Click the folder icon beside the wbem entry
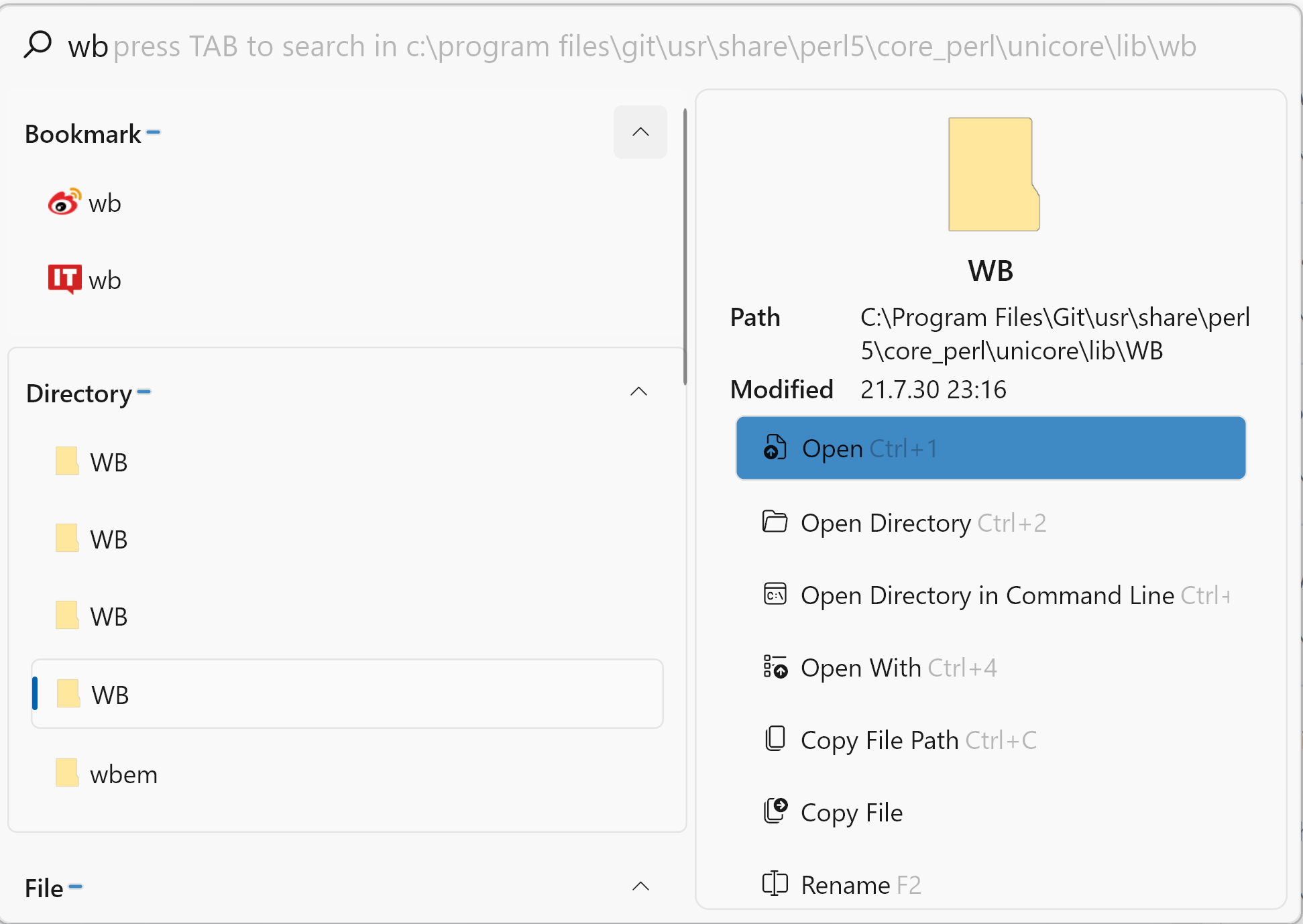 pos(67,772)
